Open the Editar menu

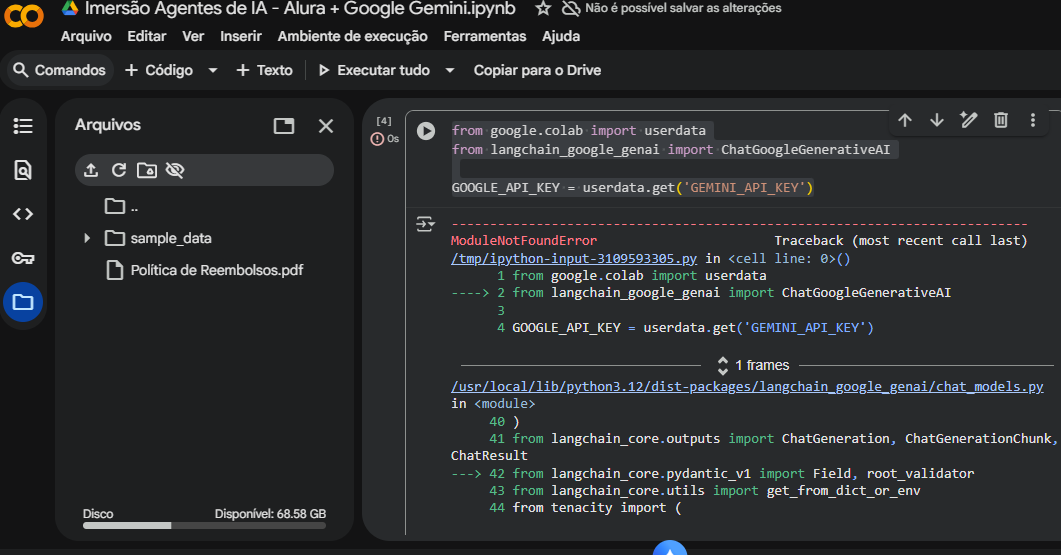pos(147,37)
